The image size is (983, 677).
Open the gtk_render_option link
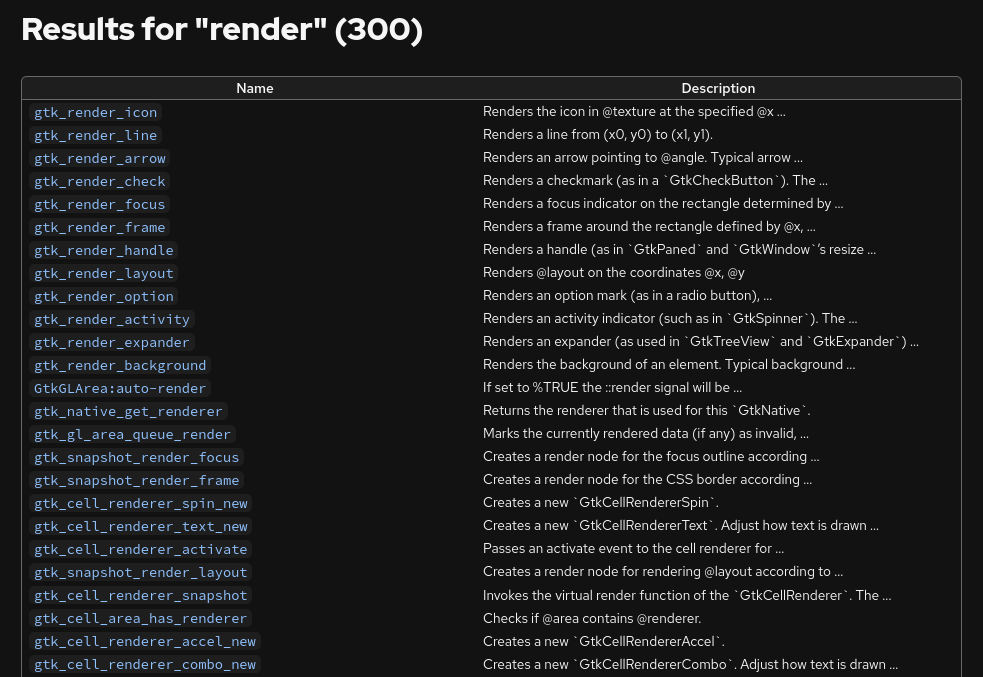pos(104,296)
